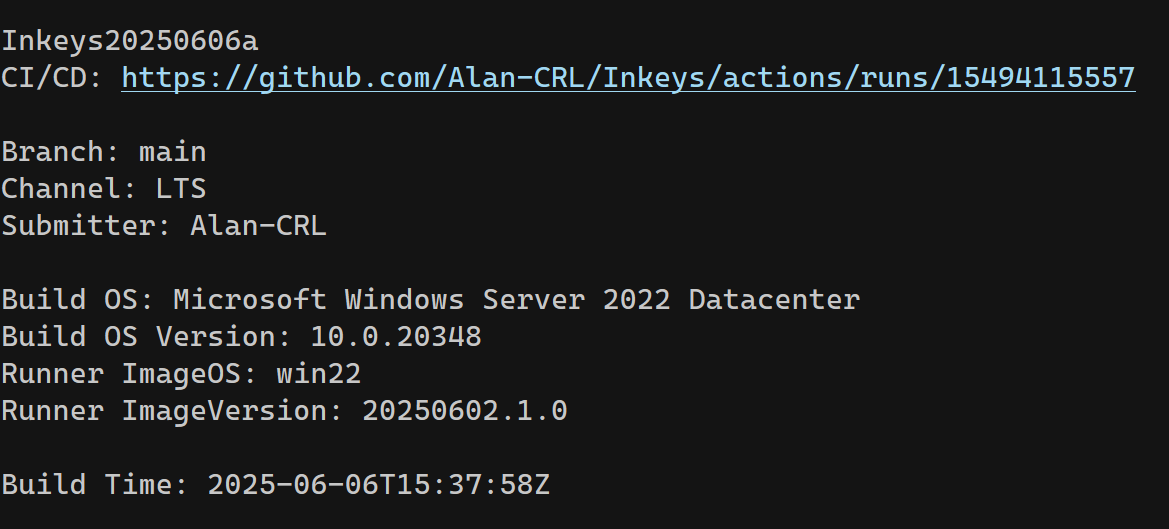Click the branch value 'main'
Image resolution: width=1169 pixels, height=529 pixels.
[x=172, y=152]
